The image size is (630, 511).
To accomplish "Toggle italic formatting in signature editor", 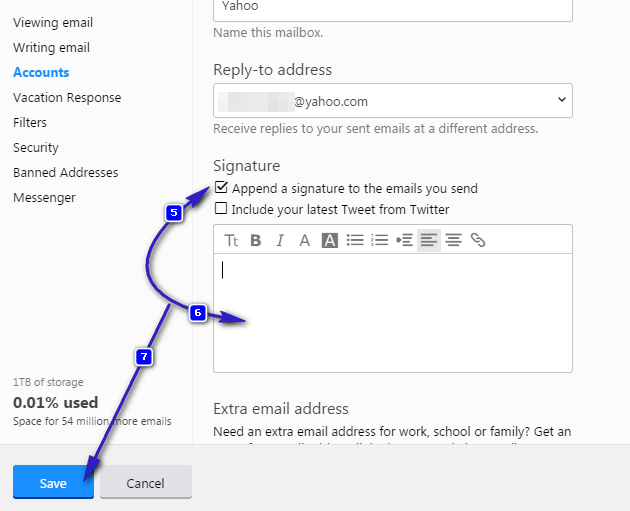I will click(x=280, y=241).
